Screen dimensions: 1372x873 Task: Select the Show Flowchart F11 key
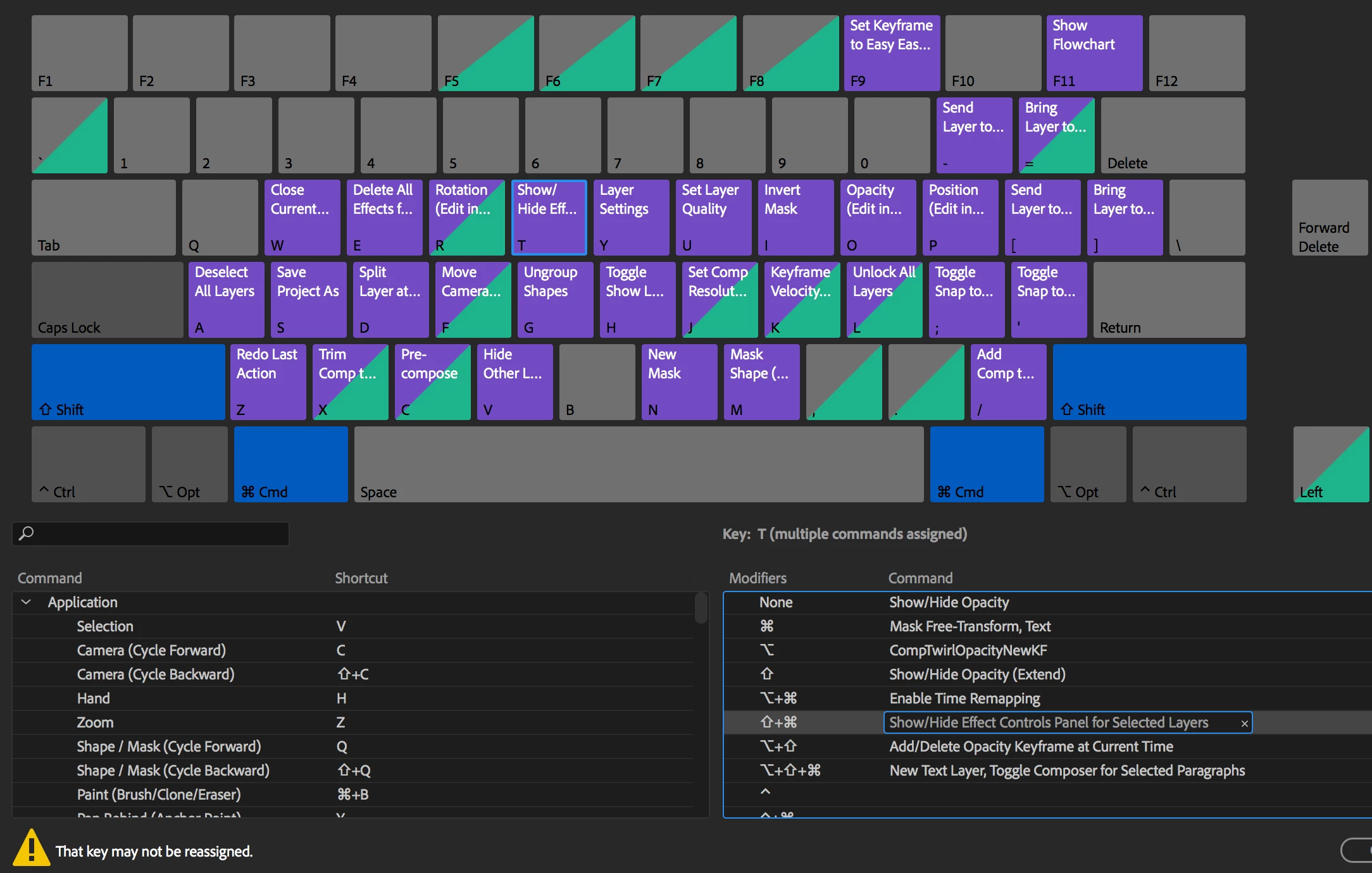1094,53
